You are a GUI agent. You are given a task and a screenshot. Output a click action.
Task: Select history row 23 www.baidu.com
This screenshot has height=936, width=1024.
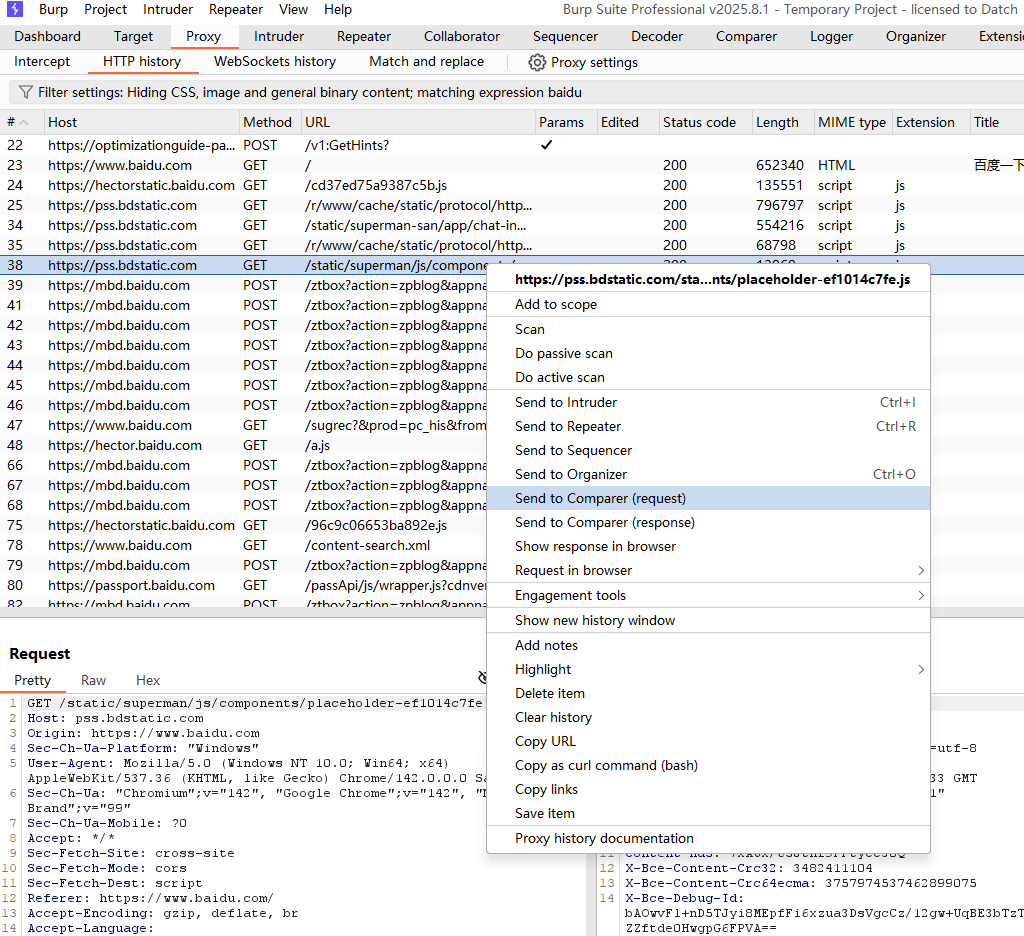coord(512,165)
